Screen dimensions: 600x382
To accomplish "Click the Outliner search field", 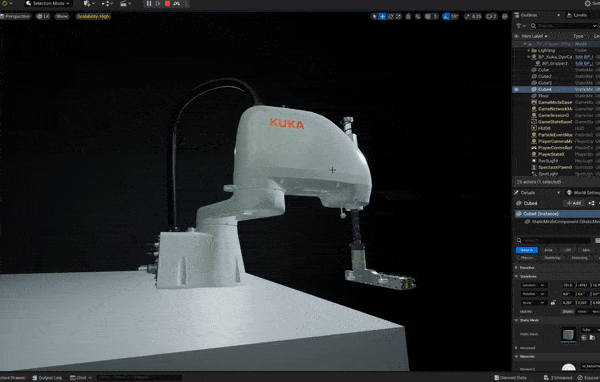I will click(x=564, y=26).
